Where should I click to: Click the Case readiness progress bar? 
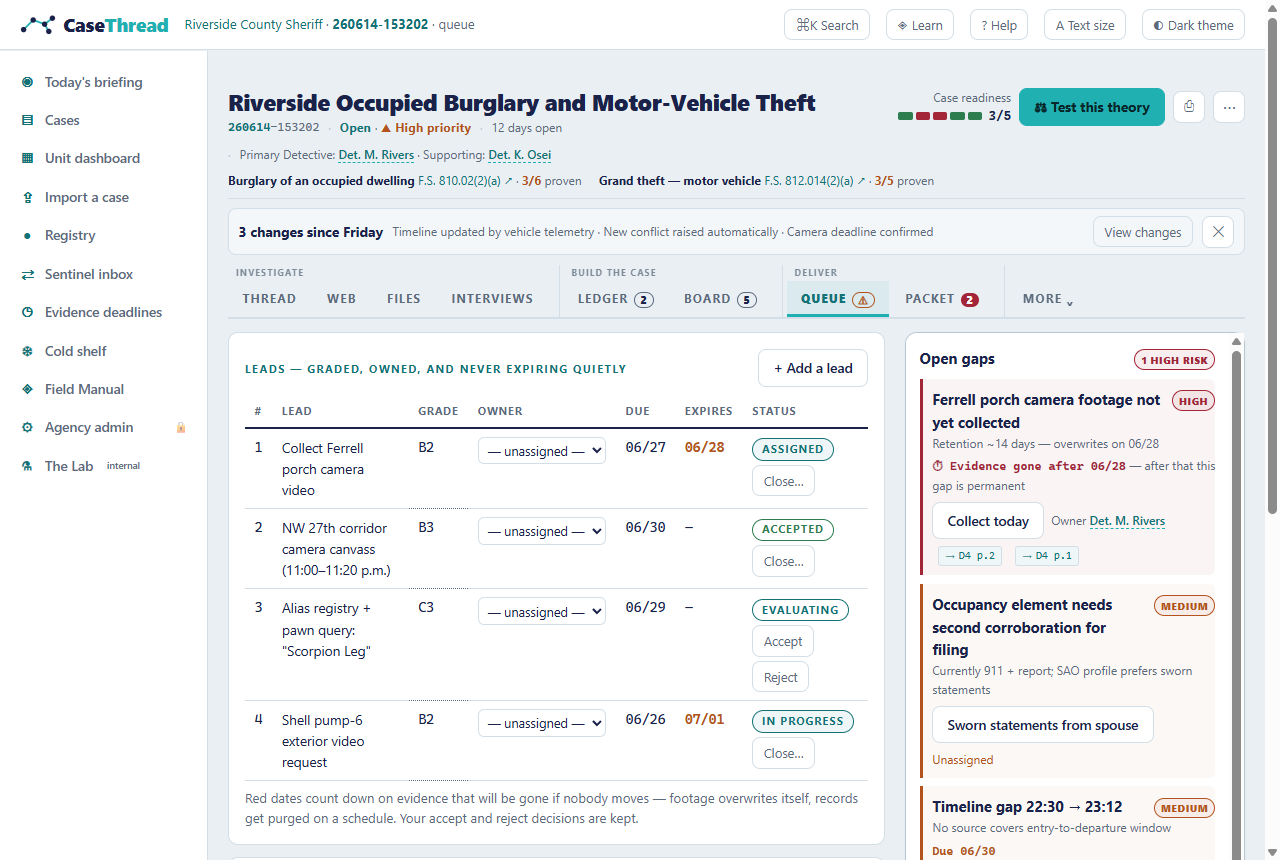click(x=940, y=116)
